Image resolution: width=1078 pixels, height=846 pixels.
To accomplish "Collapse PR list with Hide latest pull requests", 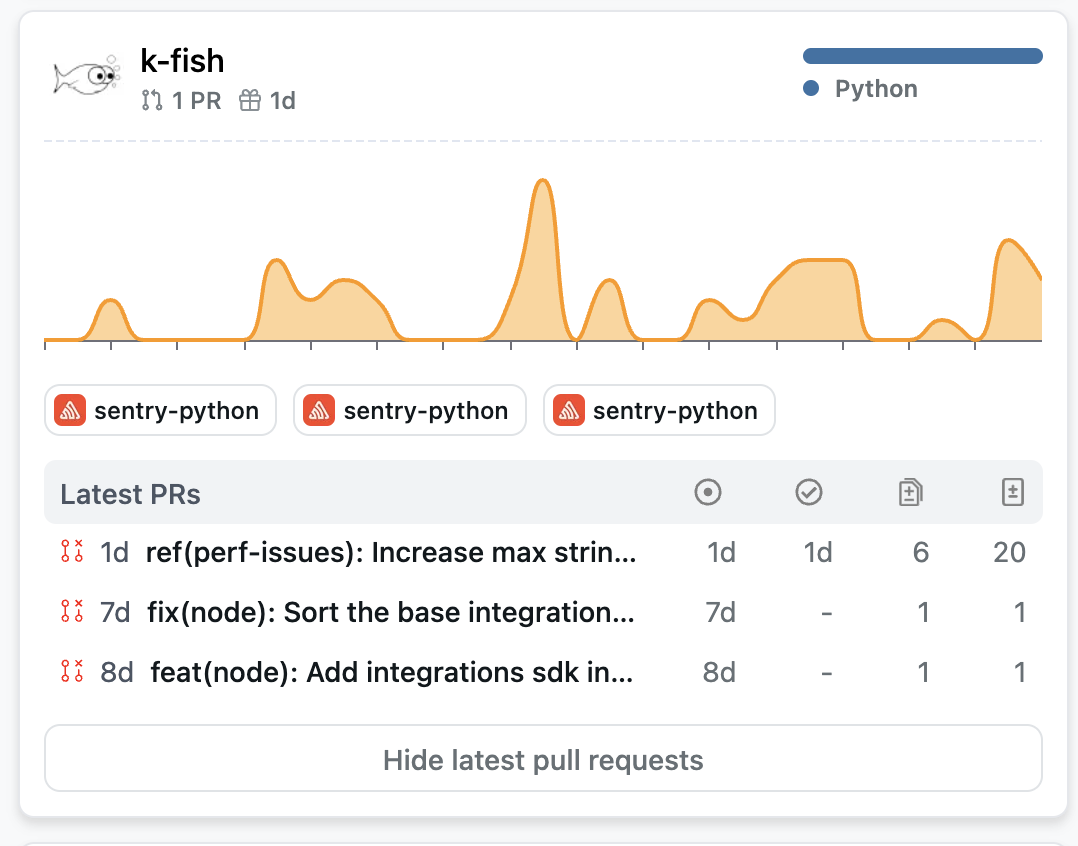I will [x=541, y=760].
